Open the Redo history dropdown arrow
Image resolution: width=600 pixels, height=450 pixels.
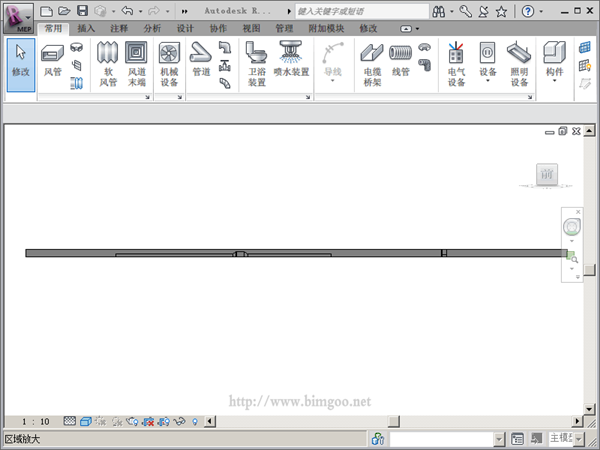[167, 11]
